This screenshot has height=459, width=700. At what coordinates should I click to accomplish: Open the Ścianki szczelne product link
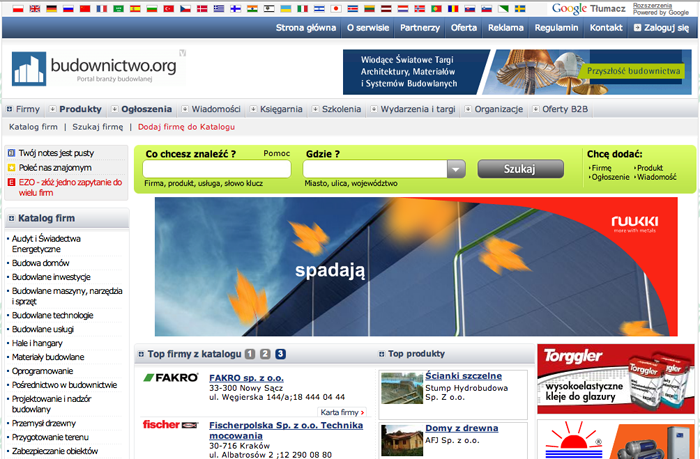point(463,376)
